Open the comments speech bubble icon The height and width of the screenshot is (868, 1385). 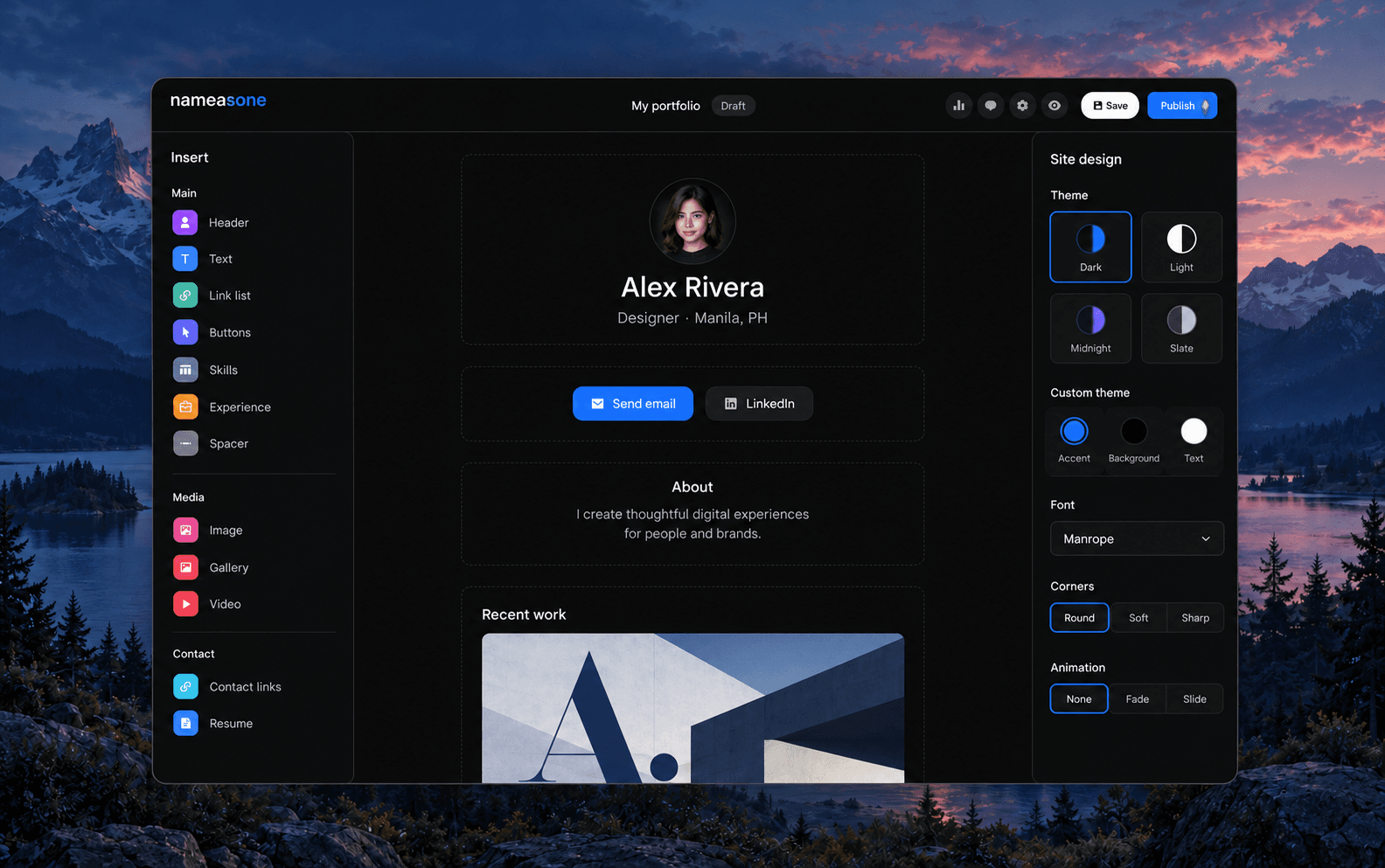[991, 106]
